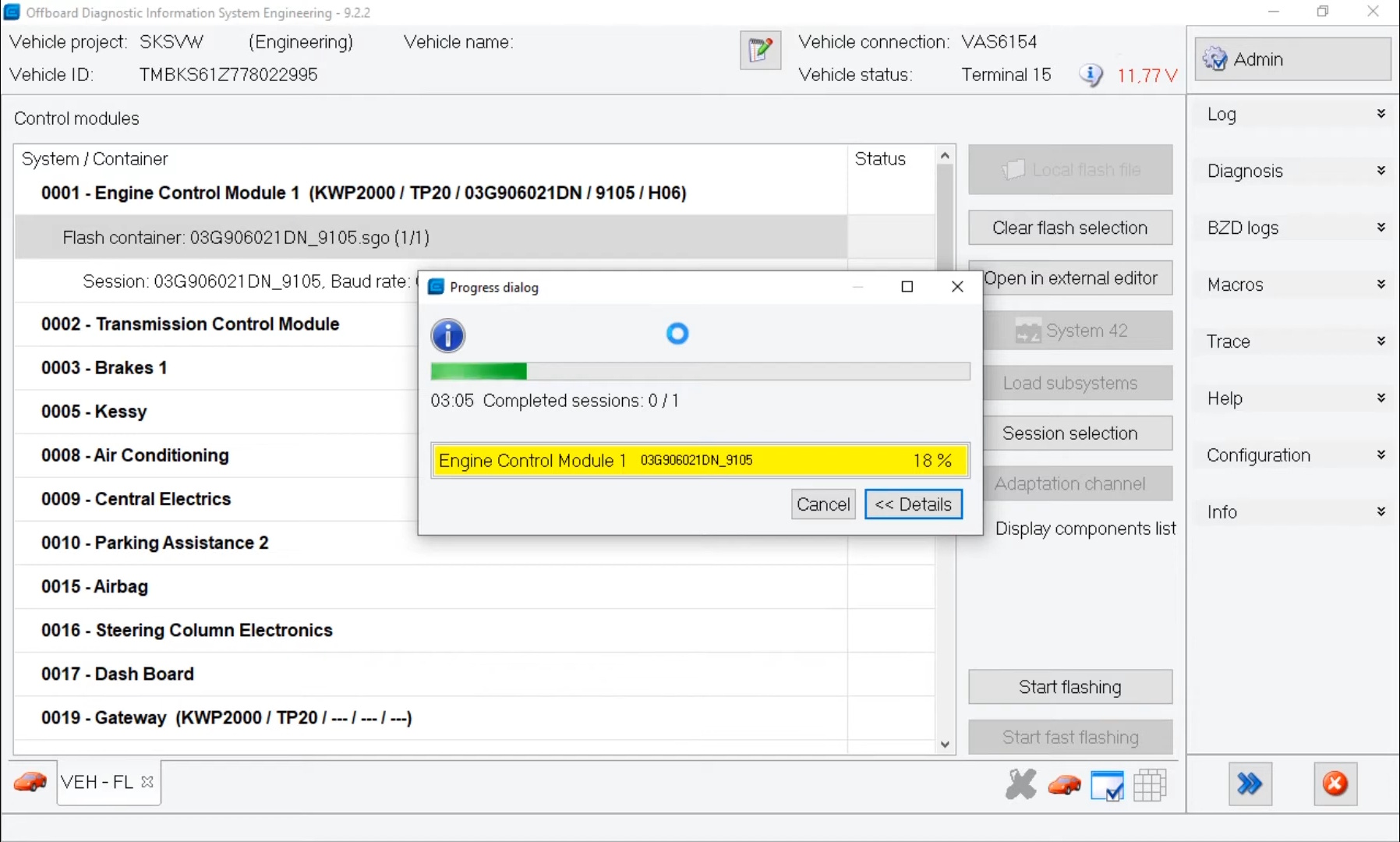Open the Admin gear panel
The image size is (1400, 842).
[x=1290, y=58]
